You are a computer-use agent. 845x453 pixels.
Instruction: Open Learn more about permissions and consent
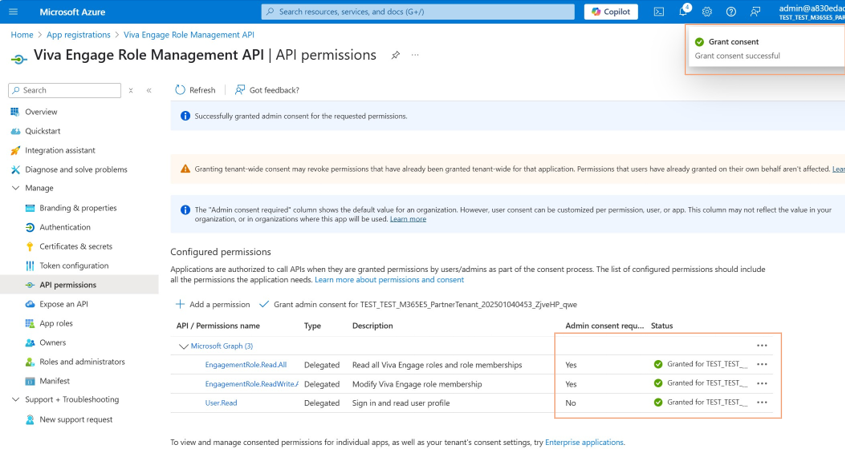click(x=389, y=280)
